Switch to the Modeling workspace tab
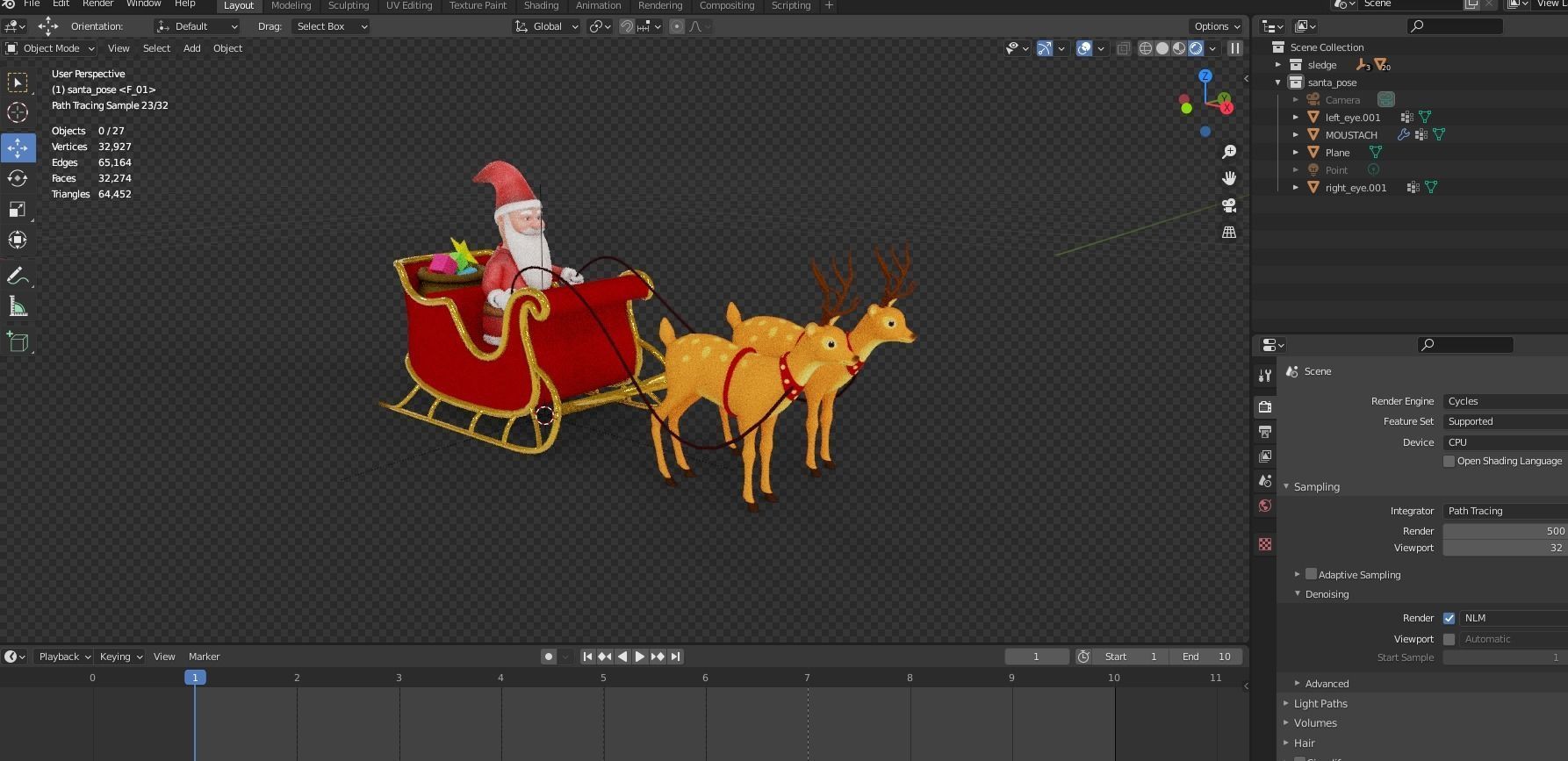Image resolution: width=1568 pixels, height=761 pixels. [291, 5]
